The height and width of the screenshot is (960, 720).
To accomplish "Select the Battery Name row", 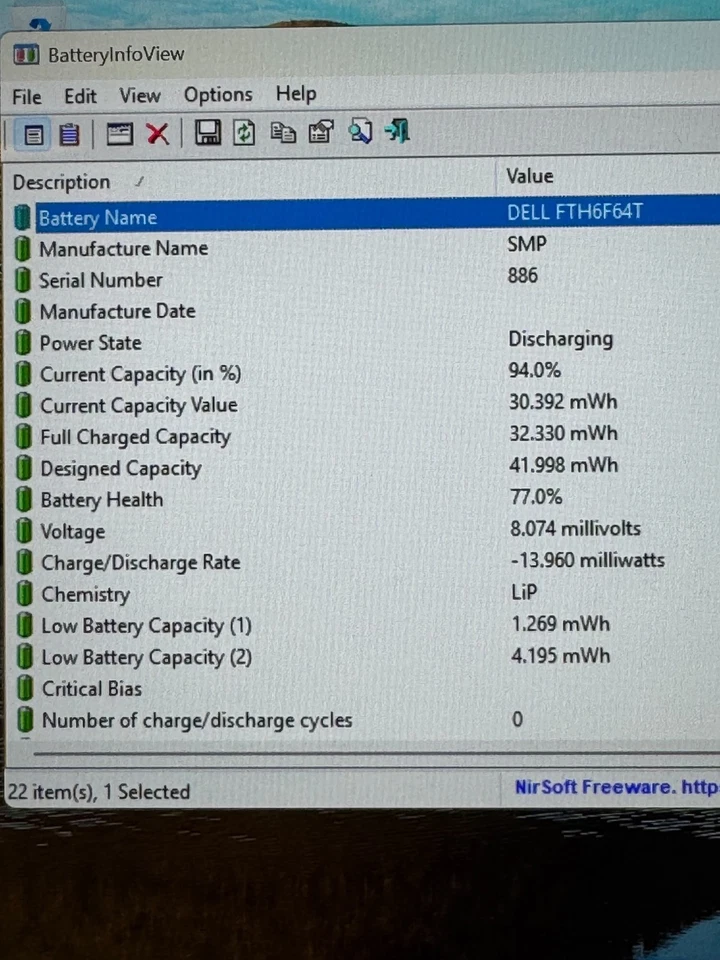I will [x=366, y=215].
